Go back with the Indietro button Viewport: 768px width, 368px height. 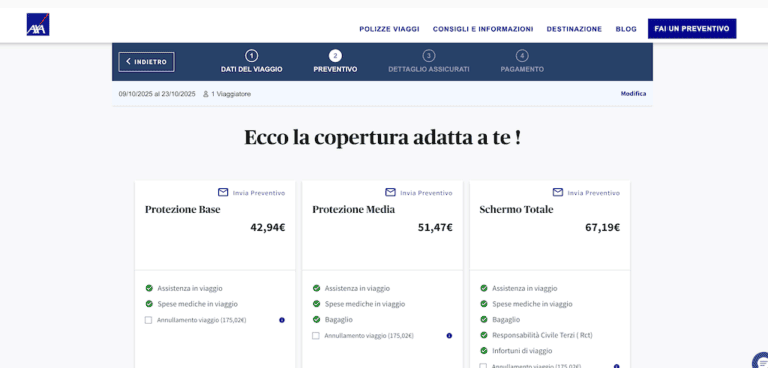[x=146, y=62]
